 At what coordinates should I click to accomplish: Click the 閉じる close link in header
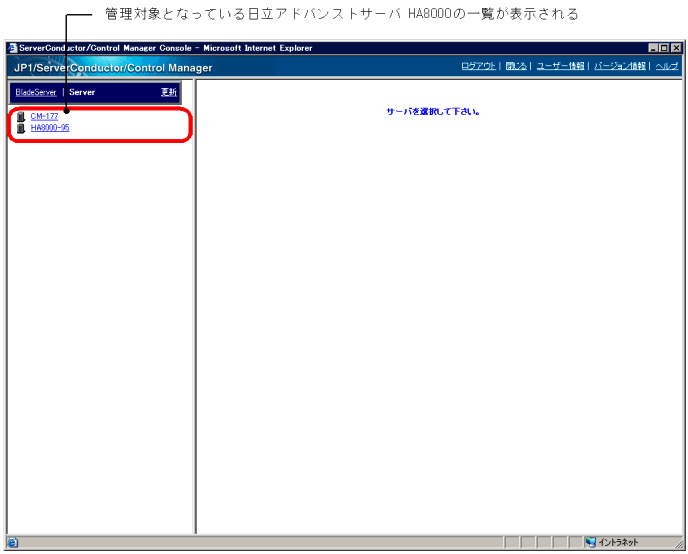point(516,66)
